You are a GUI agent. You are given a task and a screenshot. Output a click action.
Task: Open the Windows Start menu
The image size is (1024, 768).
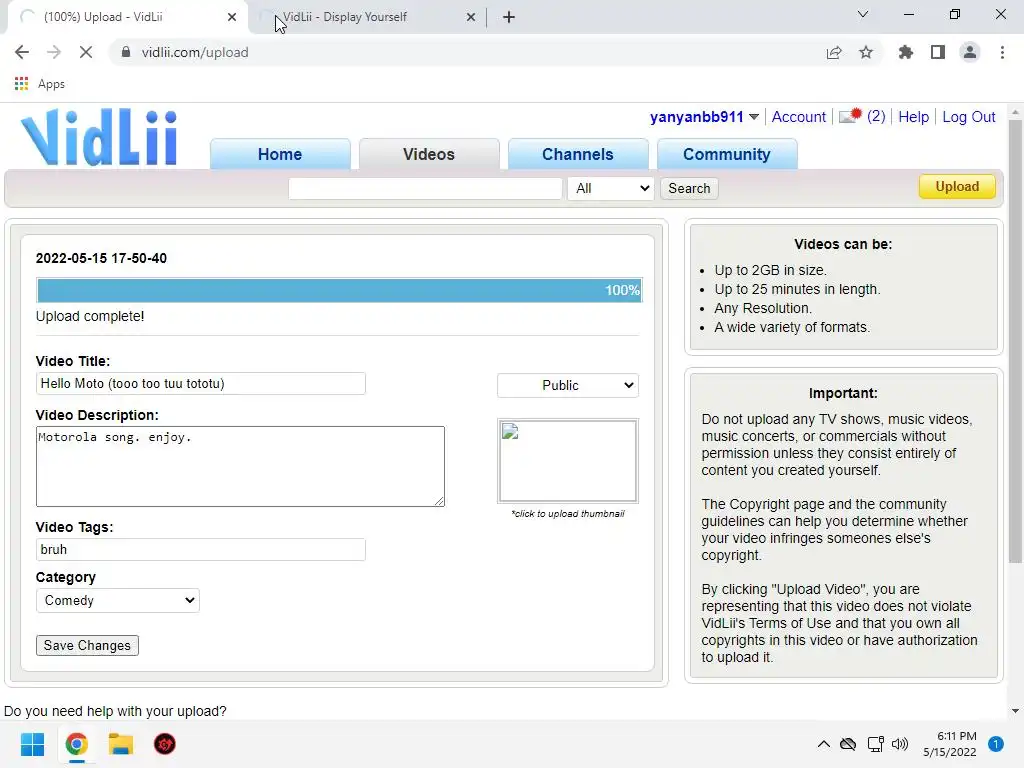[x=32, y=744]
